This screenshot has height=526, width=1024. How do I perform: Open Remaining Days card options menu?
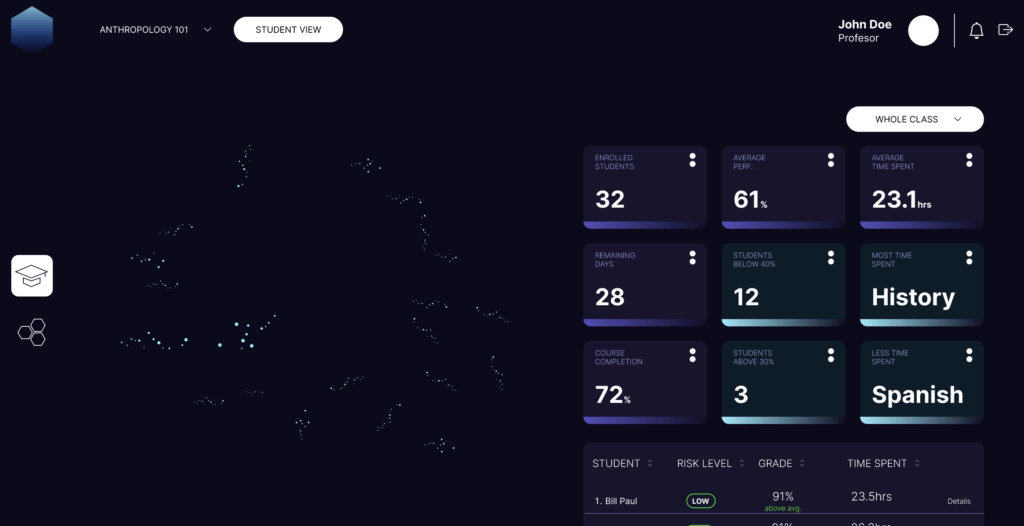click(692, 258)
